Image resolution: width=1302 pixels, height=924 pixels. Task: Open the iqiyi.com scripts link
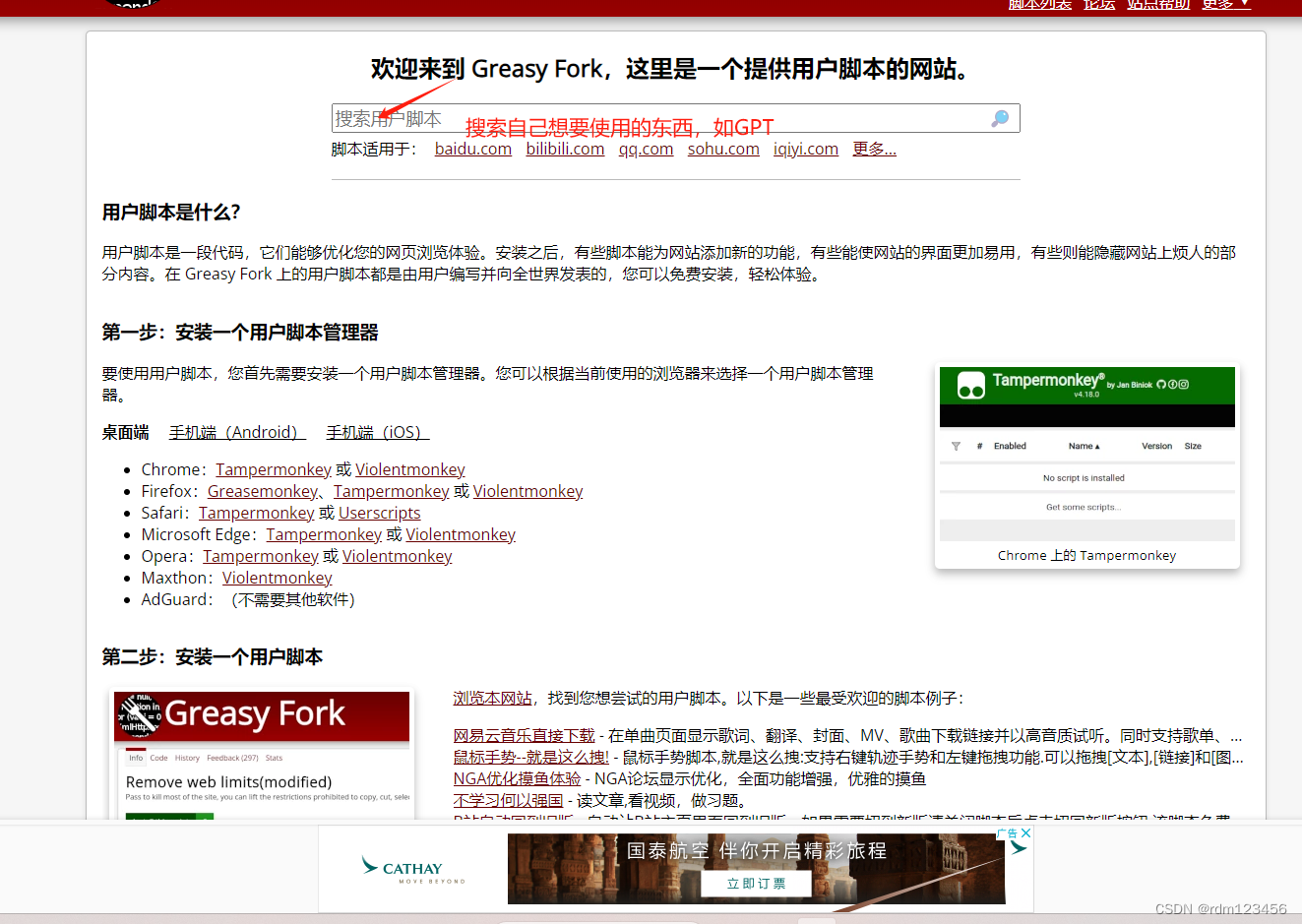tap(806, 149)
